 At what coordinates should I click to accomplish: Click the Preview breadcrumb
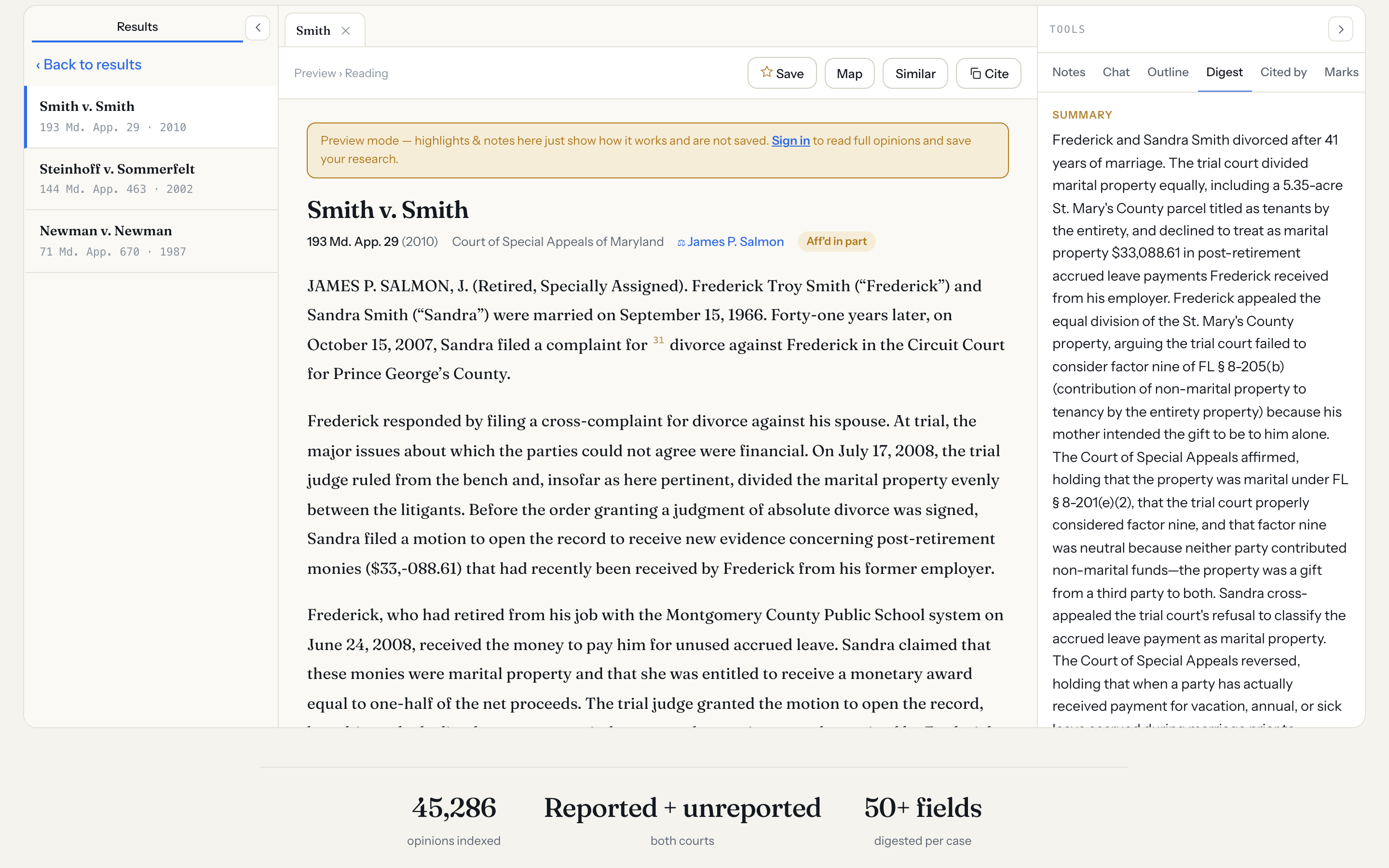coord(314,73)
